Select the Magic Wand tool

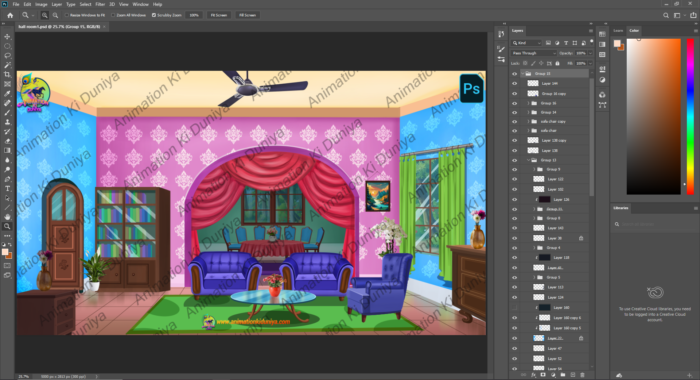[x=7, y=65]
